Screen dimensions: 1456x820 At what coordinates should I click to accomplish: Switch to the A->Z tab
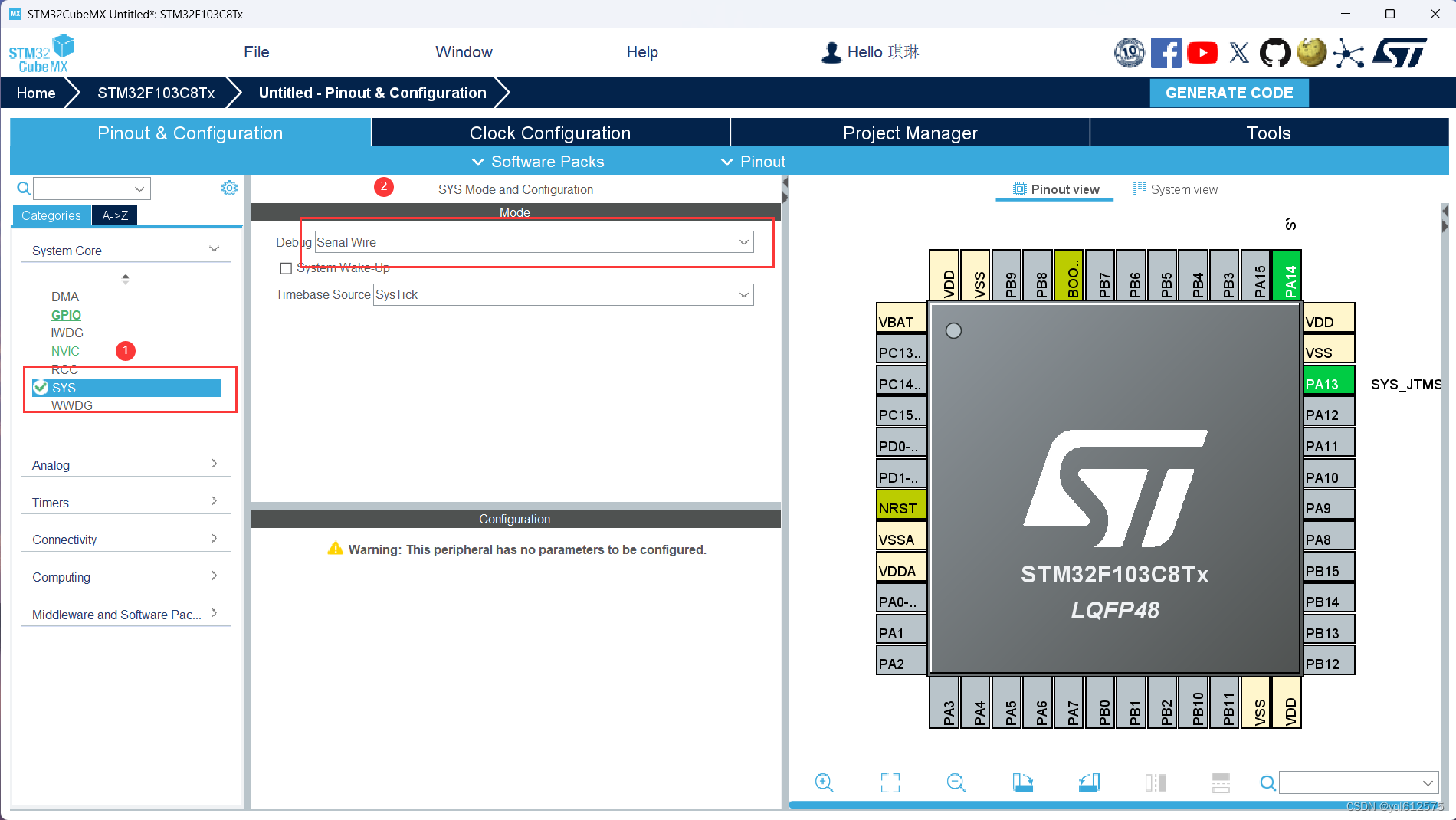coord(115,215)
